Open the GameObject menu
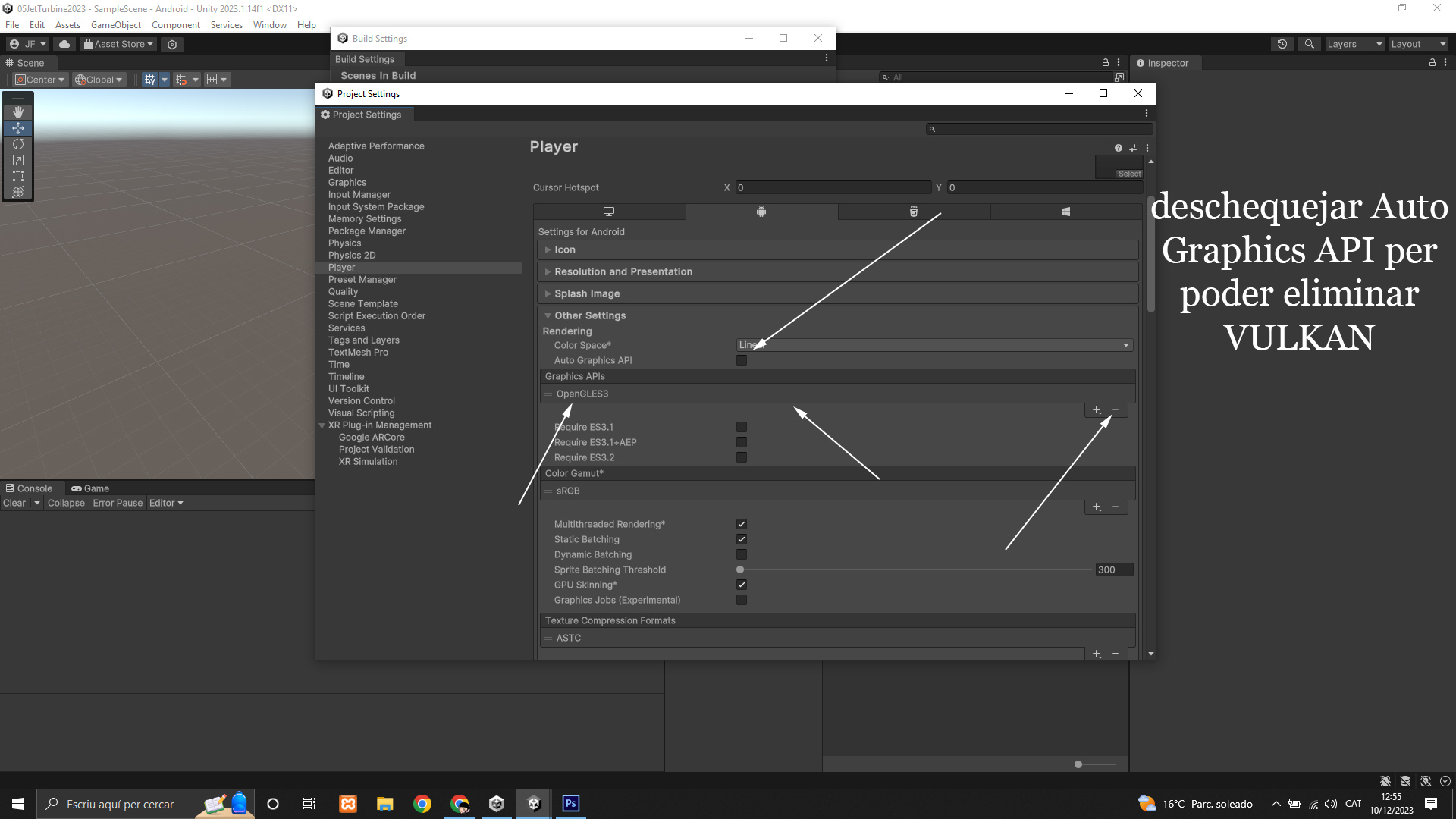Image resolution: width=1456 pixels, height=819 pixels. click(115, 25)
